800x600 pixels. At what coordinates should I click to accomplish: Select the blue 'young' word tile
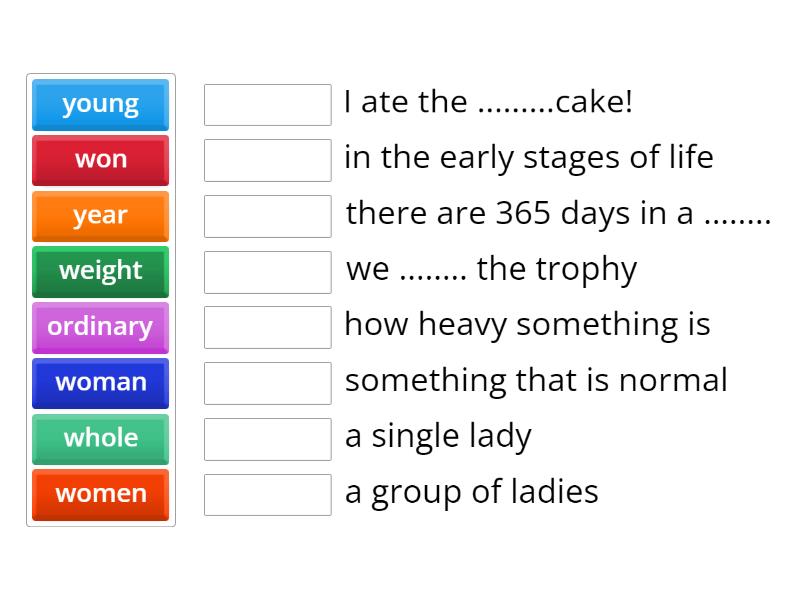100,104
